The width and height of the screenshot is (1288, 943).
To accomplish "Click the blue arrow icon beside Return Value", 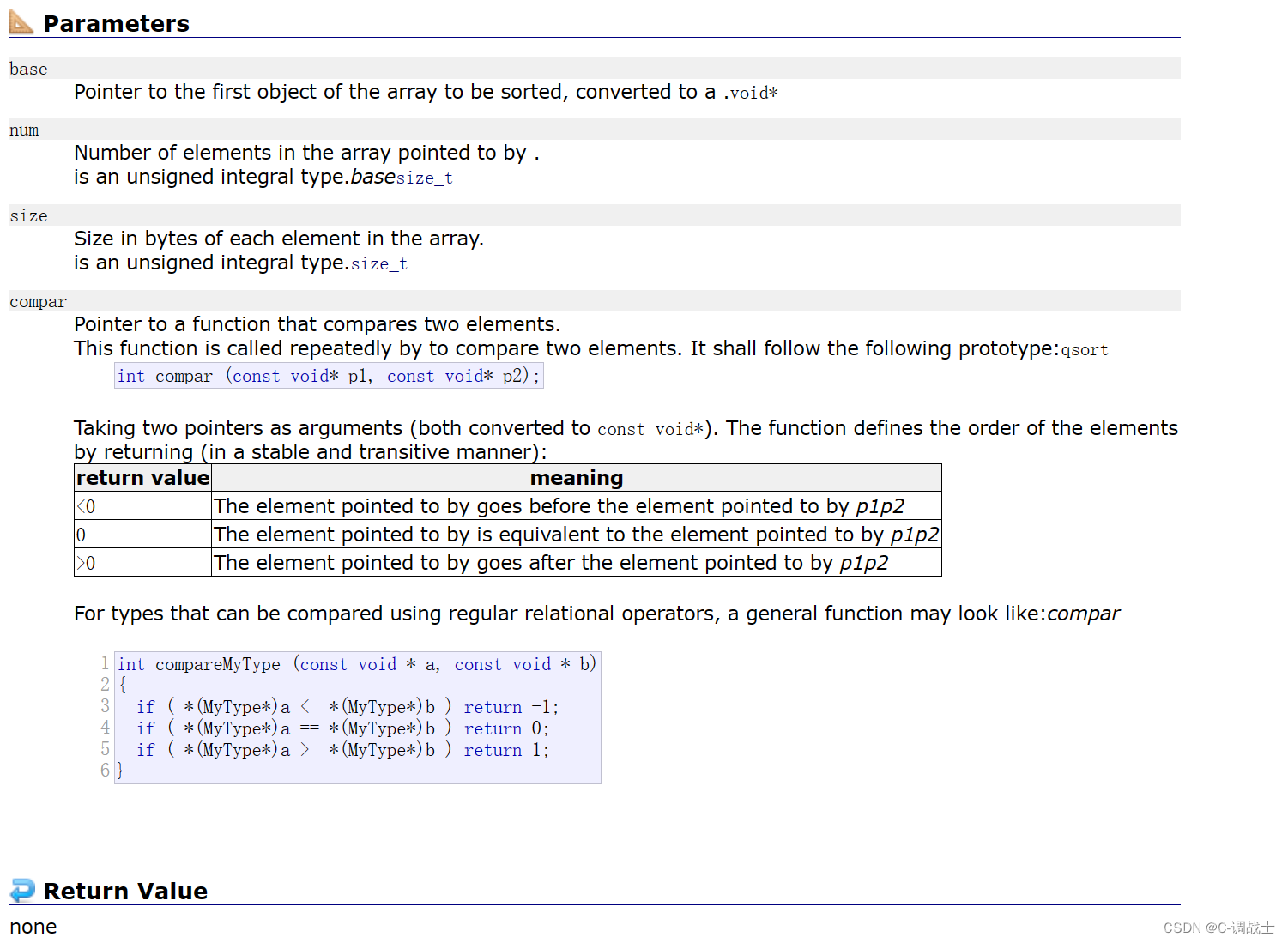I will pos(22,890).
